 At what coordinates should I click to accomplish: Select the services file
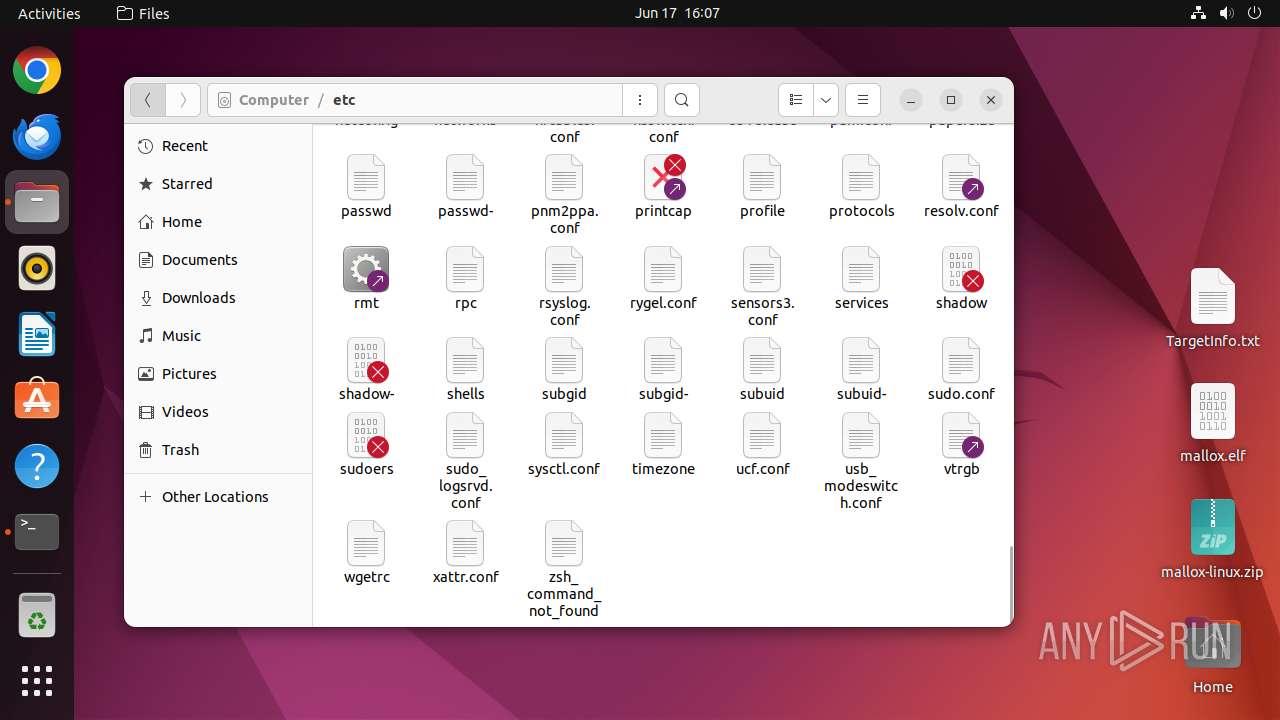[x=861, y=269]
